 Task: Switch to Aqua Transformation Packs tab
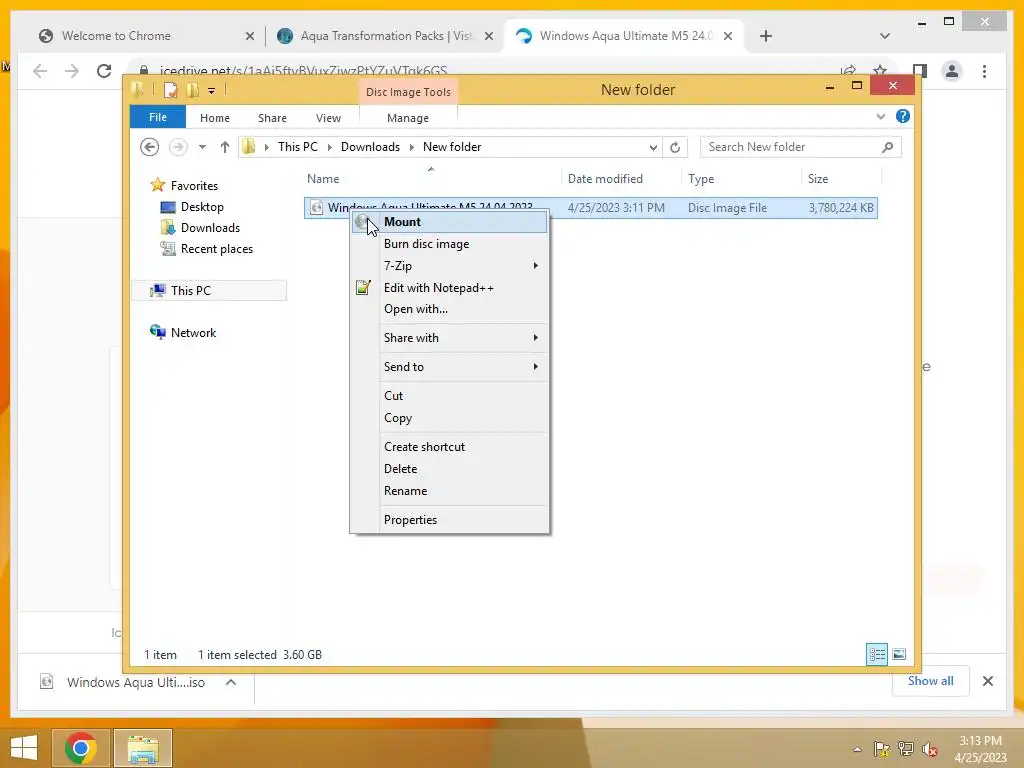pyautogui.click(x=385, y=36)
